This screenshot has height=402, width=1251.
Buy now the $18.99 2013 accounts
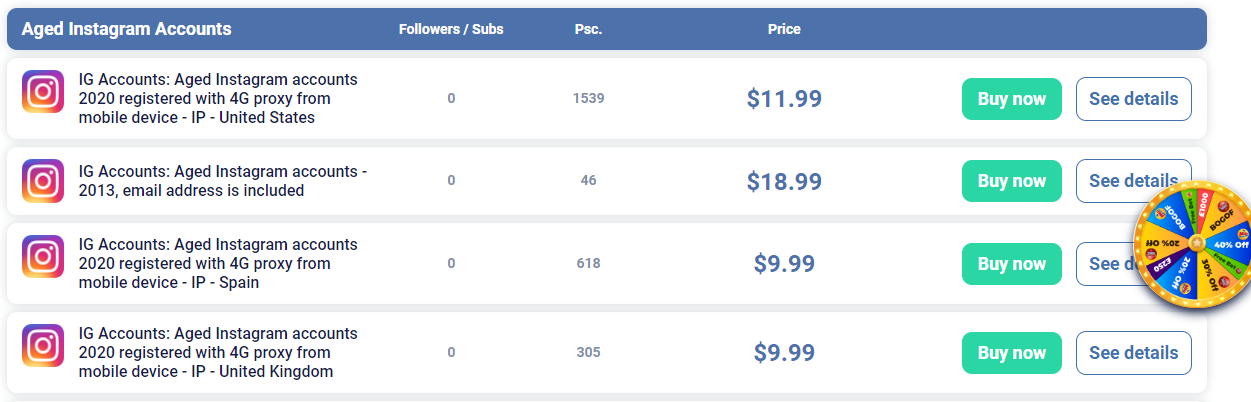1011,181
